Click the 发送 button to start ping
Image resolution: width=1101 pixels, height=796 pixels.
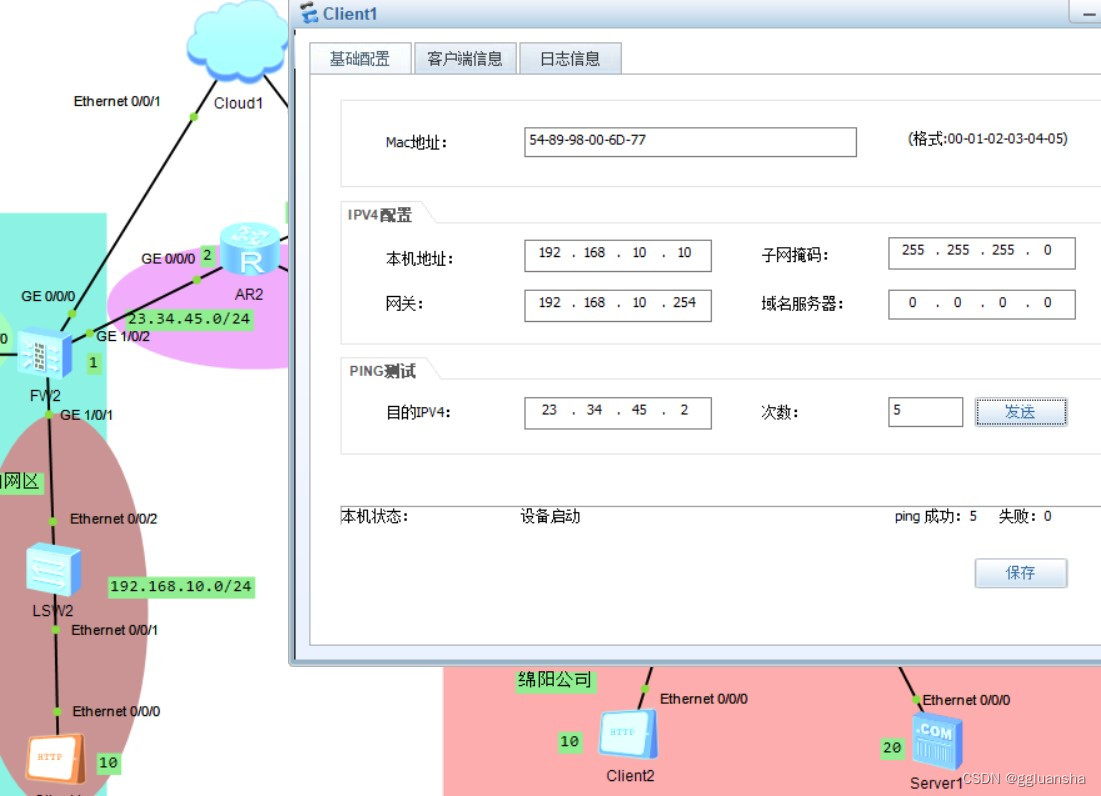coord(1021,411)
